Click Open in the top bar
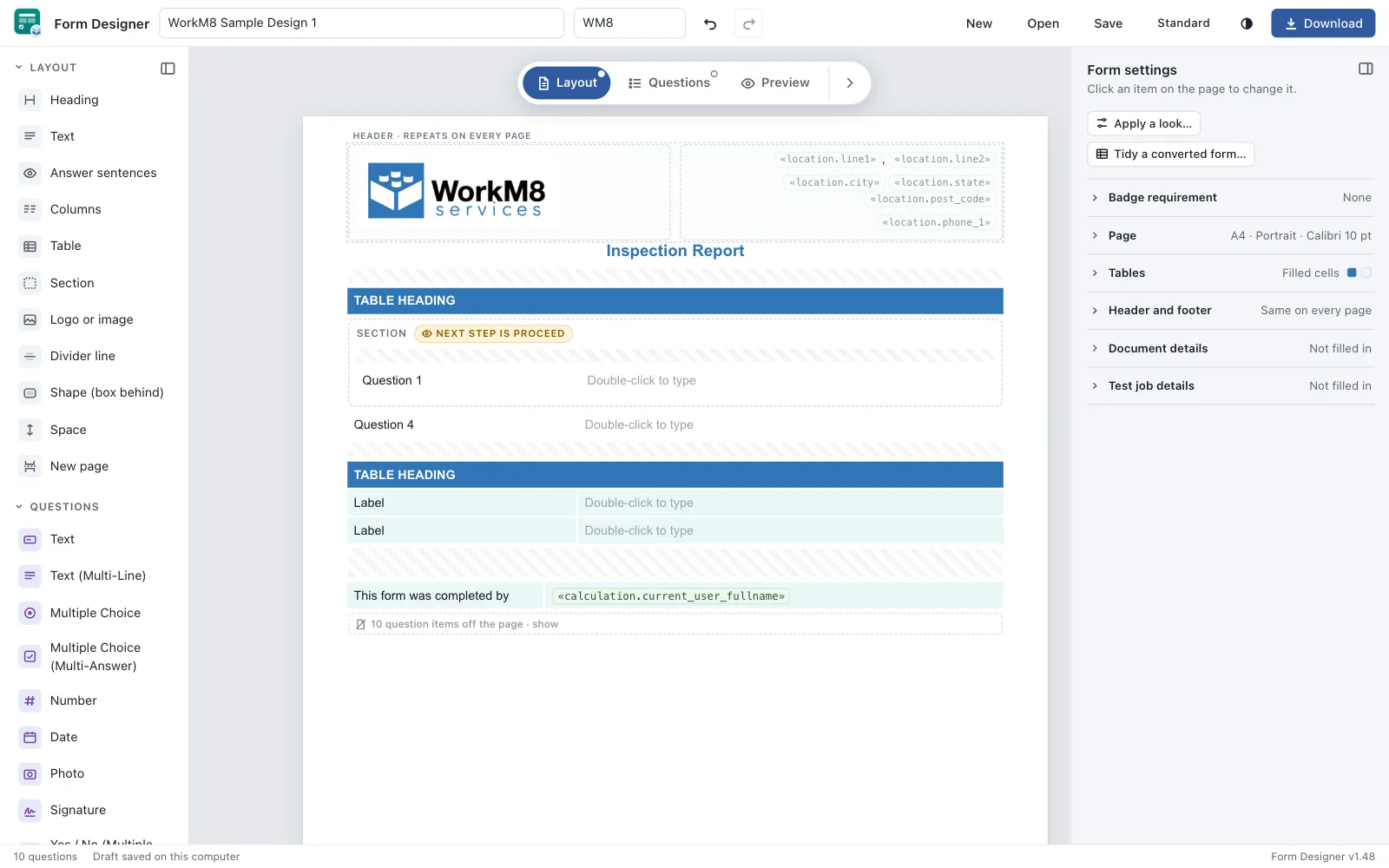 (x=1043, y=23)
